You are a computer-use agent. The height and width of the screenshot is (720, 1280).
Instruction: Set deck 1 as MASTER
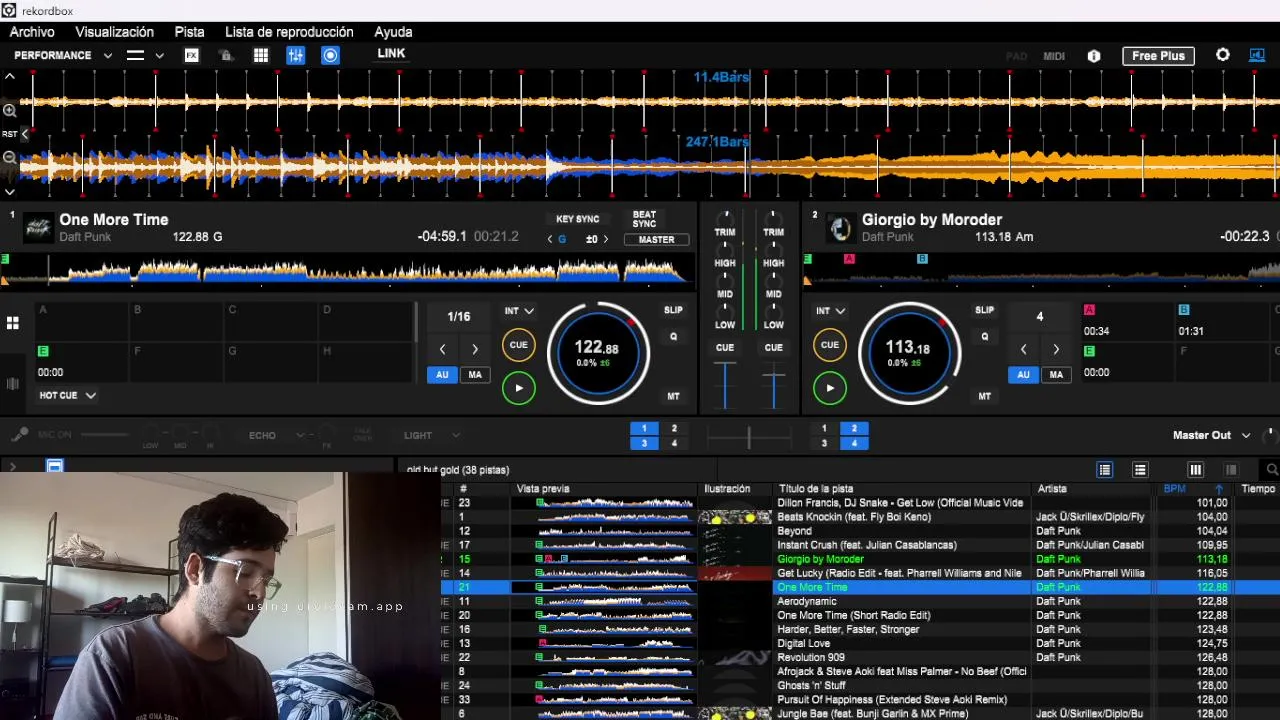coord(657,240)
